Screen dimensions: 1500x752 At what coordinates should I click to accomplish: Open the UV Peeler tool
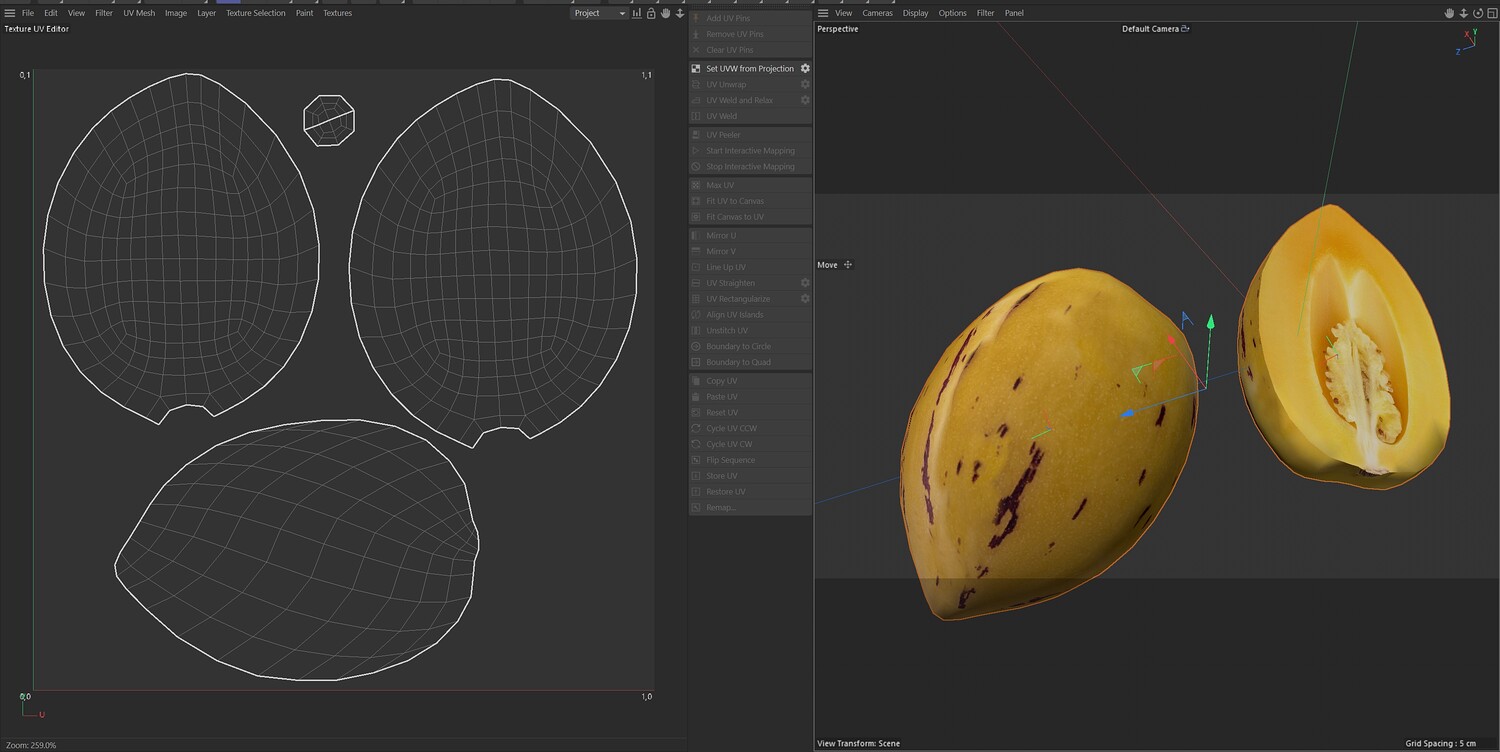coord(750,135)
